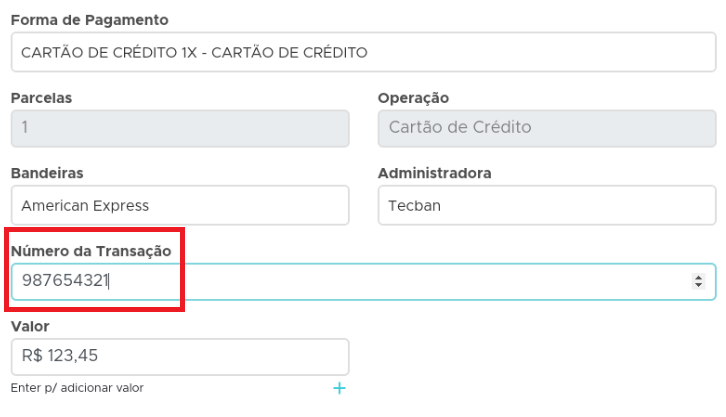Image resolution: width=726 pixels, height=417 pixels.
Task: Click the Valor label
Action: pyautogui.click(x=30, y=326)
